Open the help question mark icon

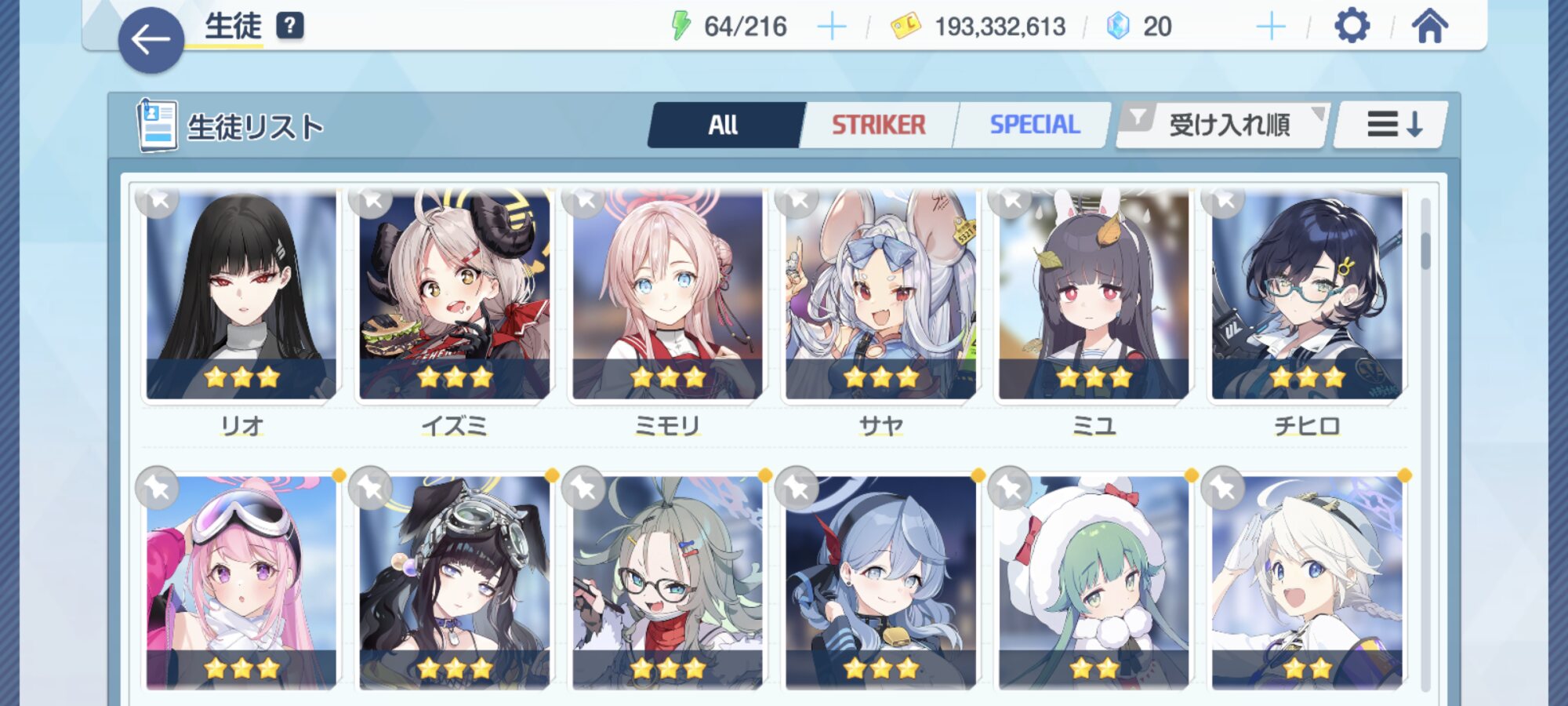click(x=289, y=26)
